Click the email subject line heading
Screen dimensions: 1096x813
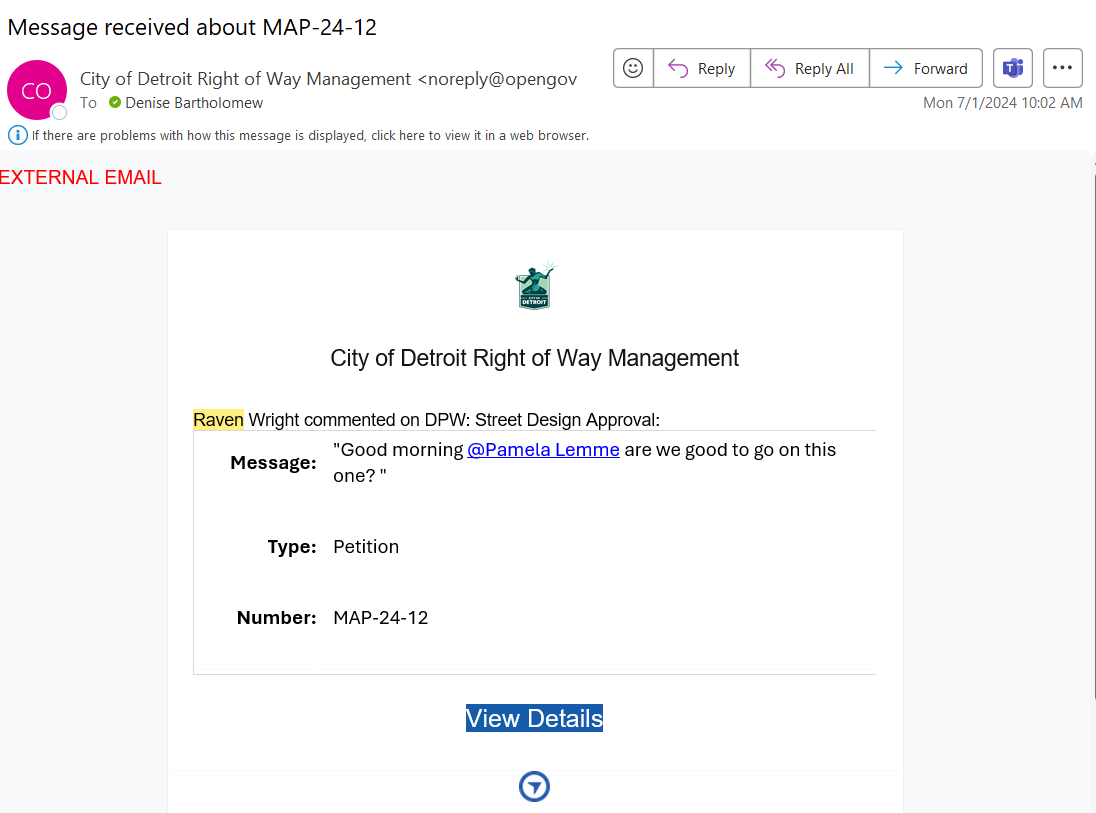192,27
